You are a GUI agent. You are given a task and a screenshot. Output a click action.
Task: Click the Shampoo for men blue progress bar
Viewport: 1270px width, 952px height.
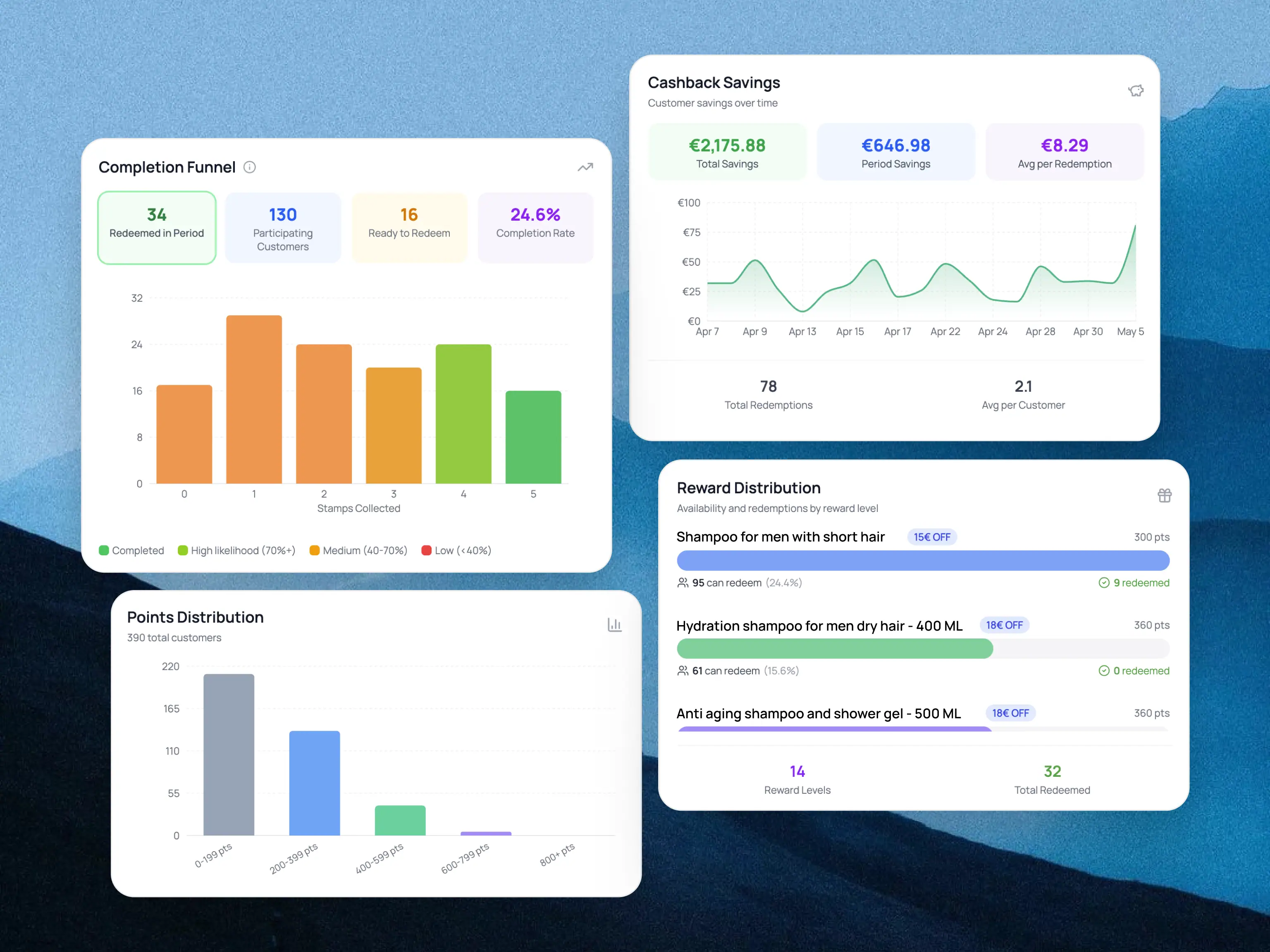click(x=923, y=561)
